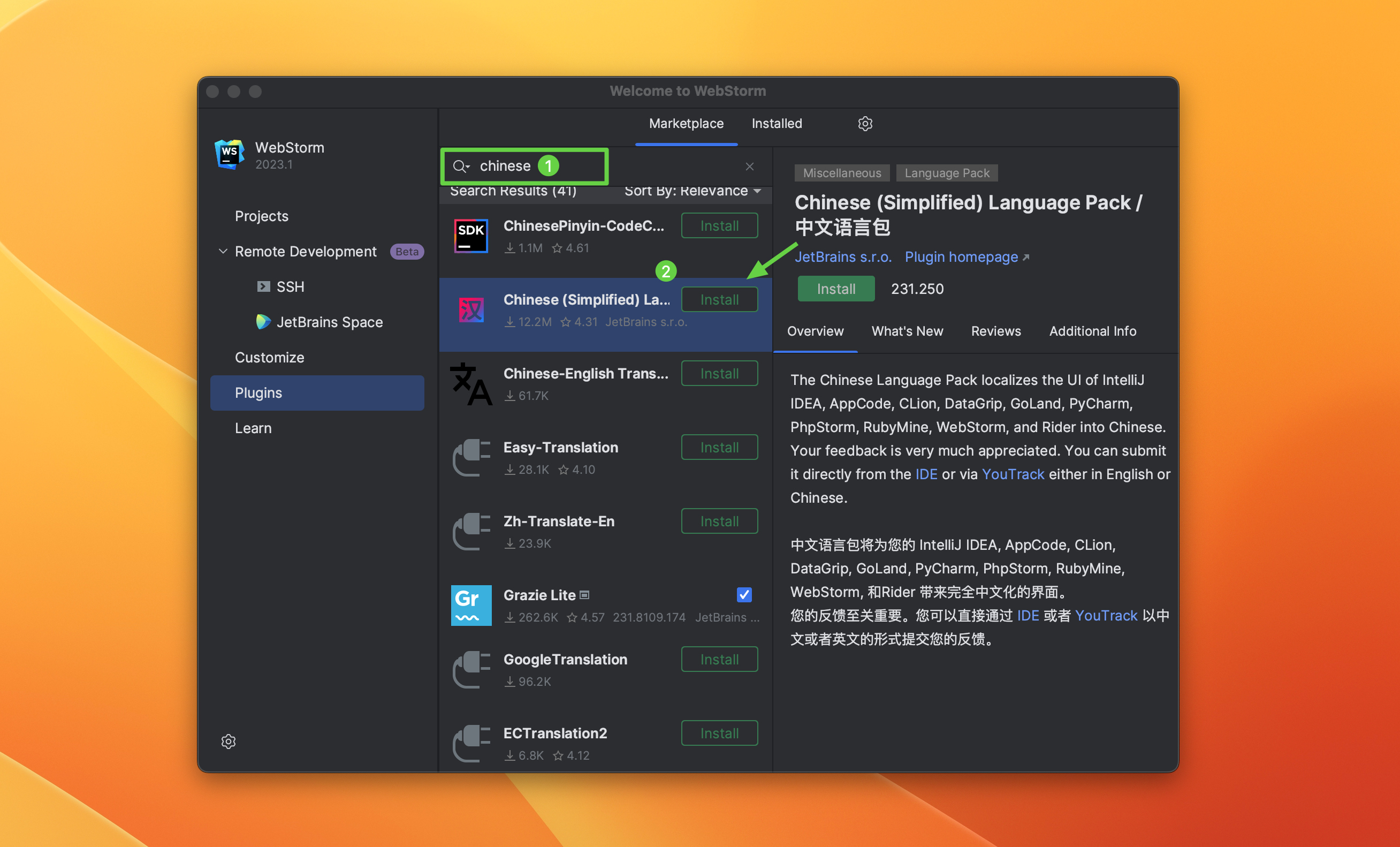Select JetBrains Space in sidebar
The image size is (1400, 847).
point(330,322)
